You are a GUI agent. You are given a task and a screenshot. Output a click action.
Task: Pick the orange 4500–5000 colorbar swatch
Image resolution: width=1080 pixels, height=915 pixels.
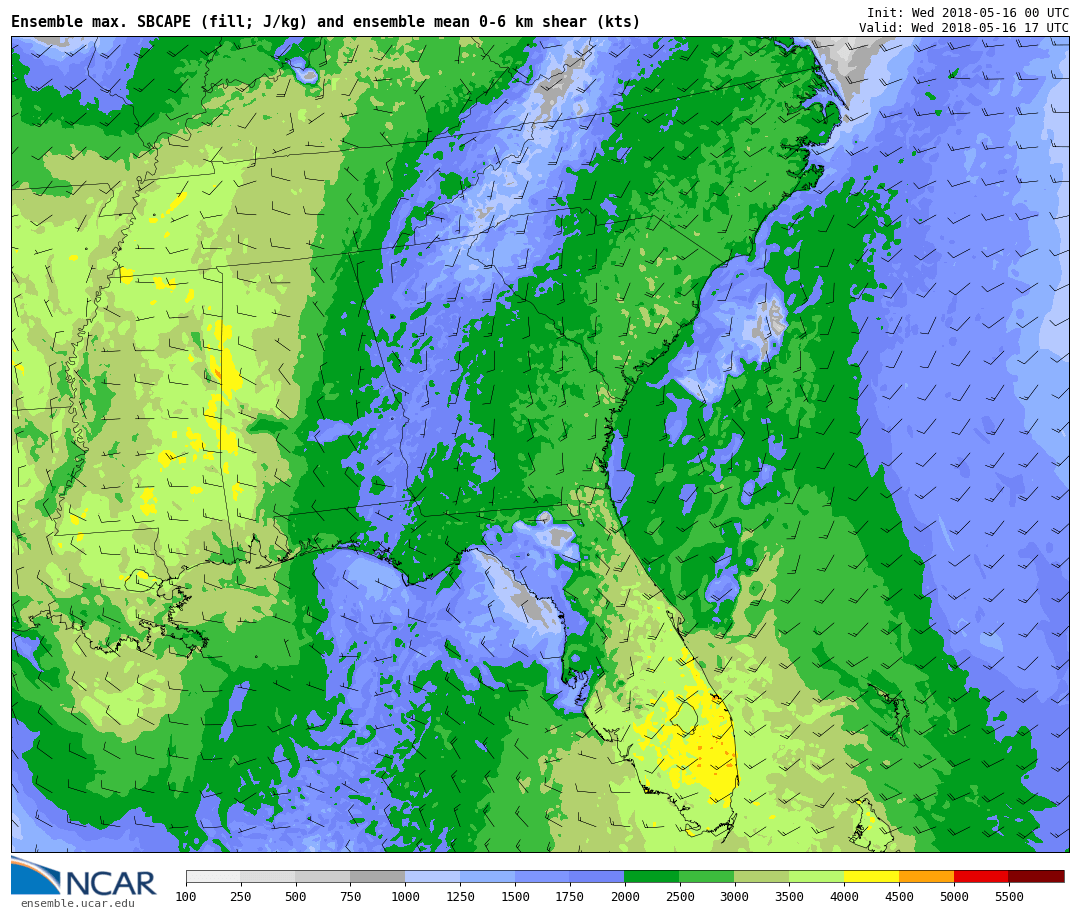point(926,876)
